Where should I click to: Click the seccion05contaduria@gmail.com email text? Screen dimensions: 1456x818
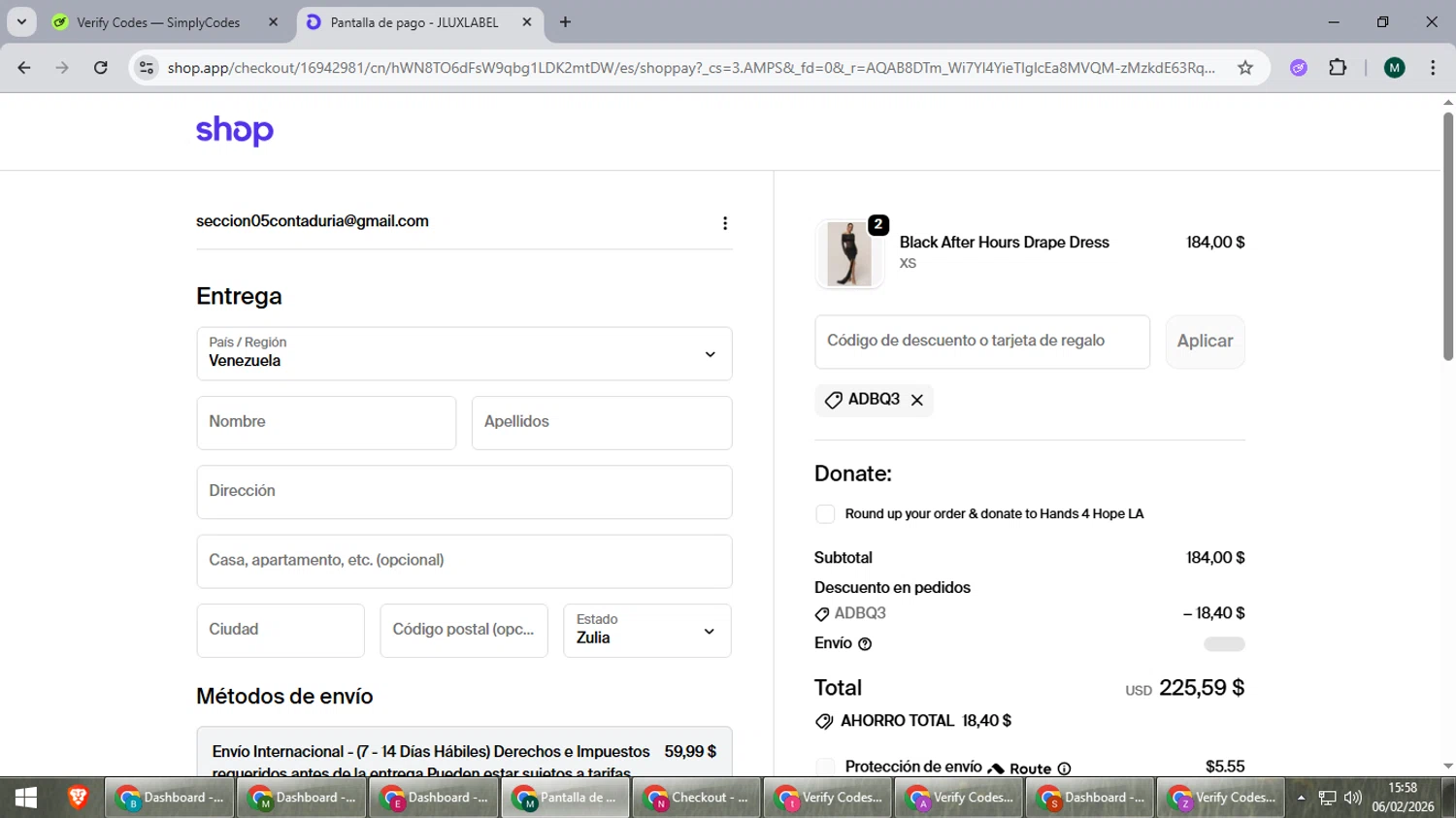click(x=313, y=221)
